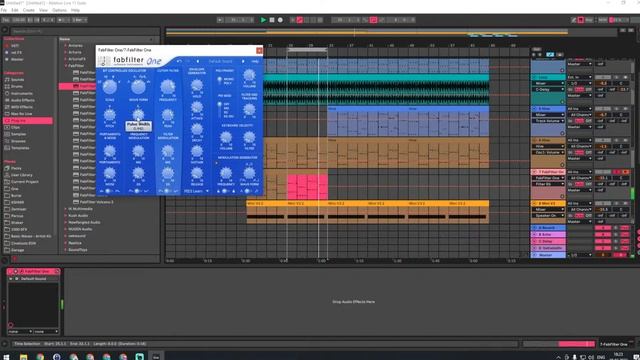Select Drums category in browser
This screenshot has width=640, height=360.
coord(17,87)
